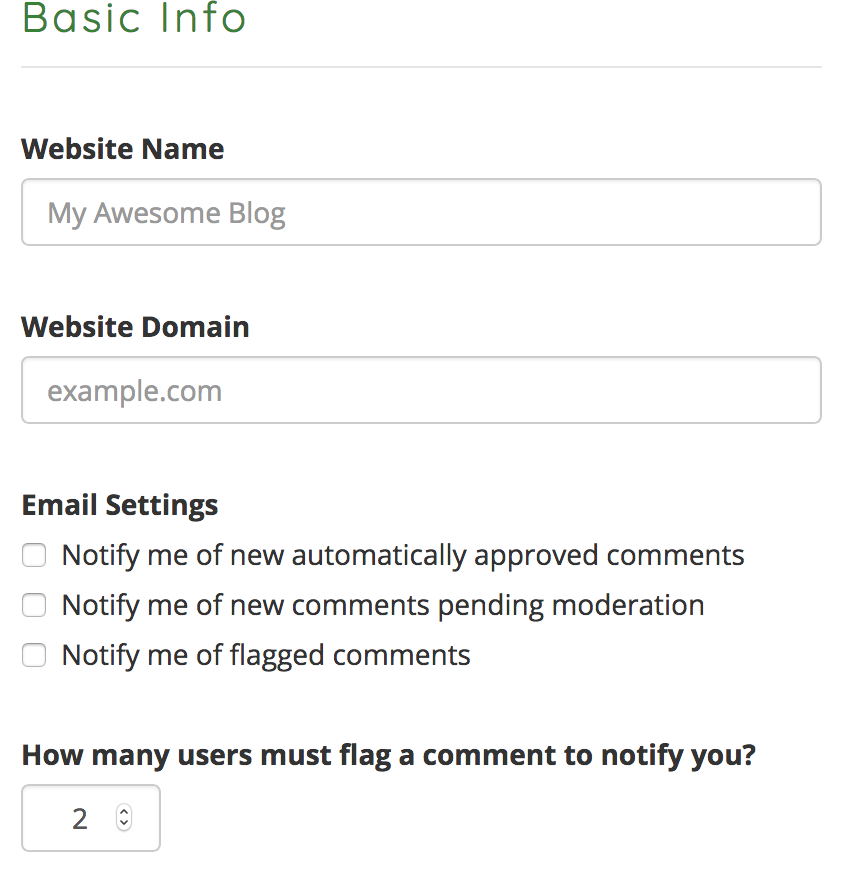Screen dimensions: 843x872
Task: Focus the Website Name input field
Action: coord(422,212)
